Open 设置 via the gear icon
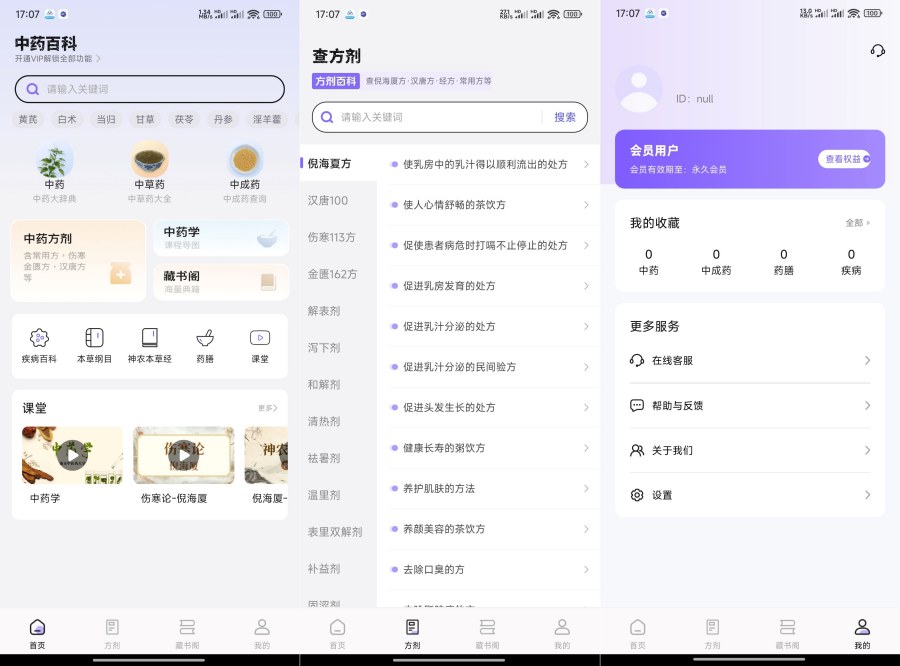The height and width of the screenshot is (666, 900). (x=636, y=495)
